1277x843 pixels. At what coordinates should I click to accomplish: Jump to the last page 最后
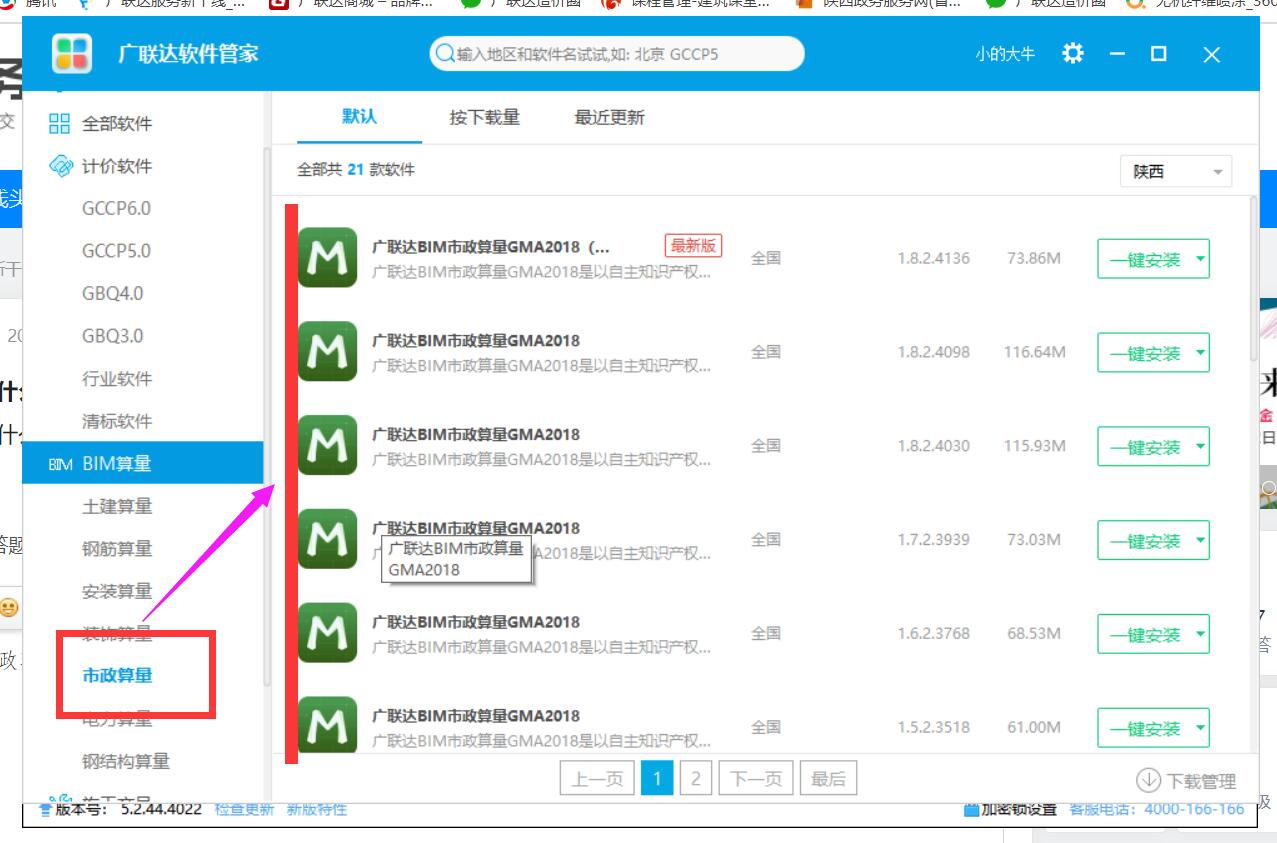[828, 779]
